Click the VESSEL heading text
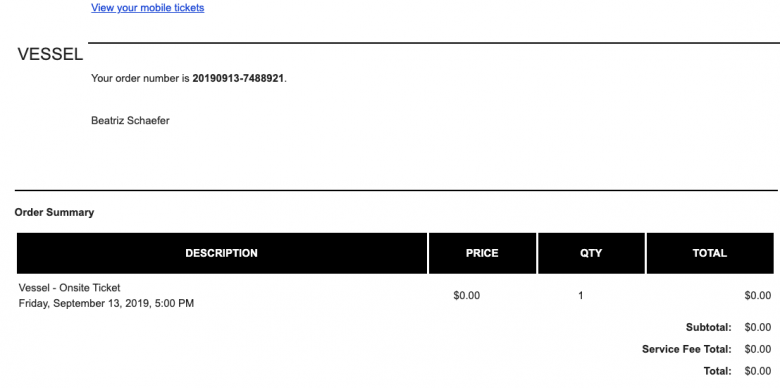The width and height of the screenshot is (780, 388). click(x=50, y=55)
